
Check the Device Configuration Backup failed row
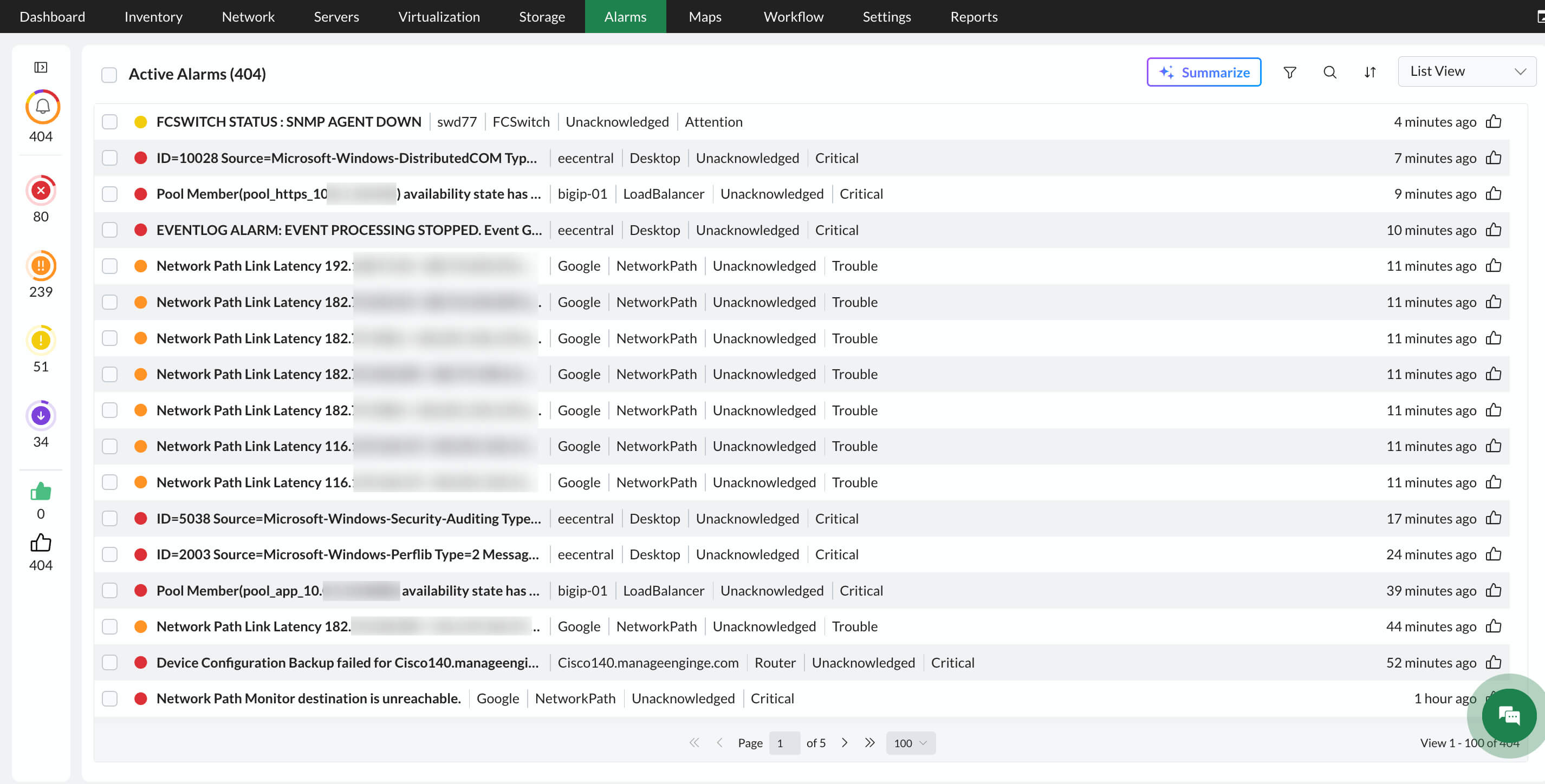point(110,662)
